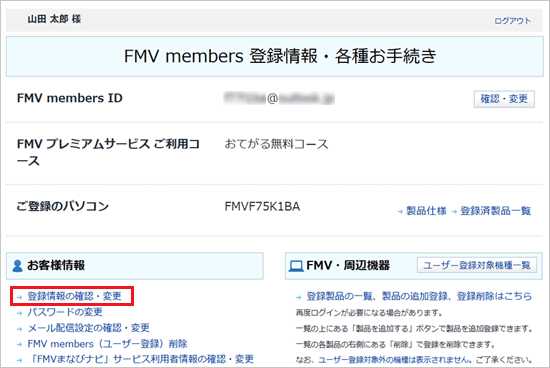Screen dimensions: 550x368
Task: Click the FMV プレミアムサービス ご利用コース label
Action: 108,152
